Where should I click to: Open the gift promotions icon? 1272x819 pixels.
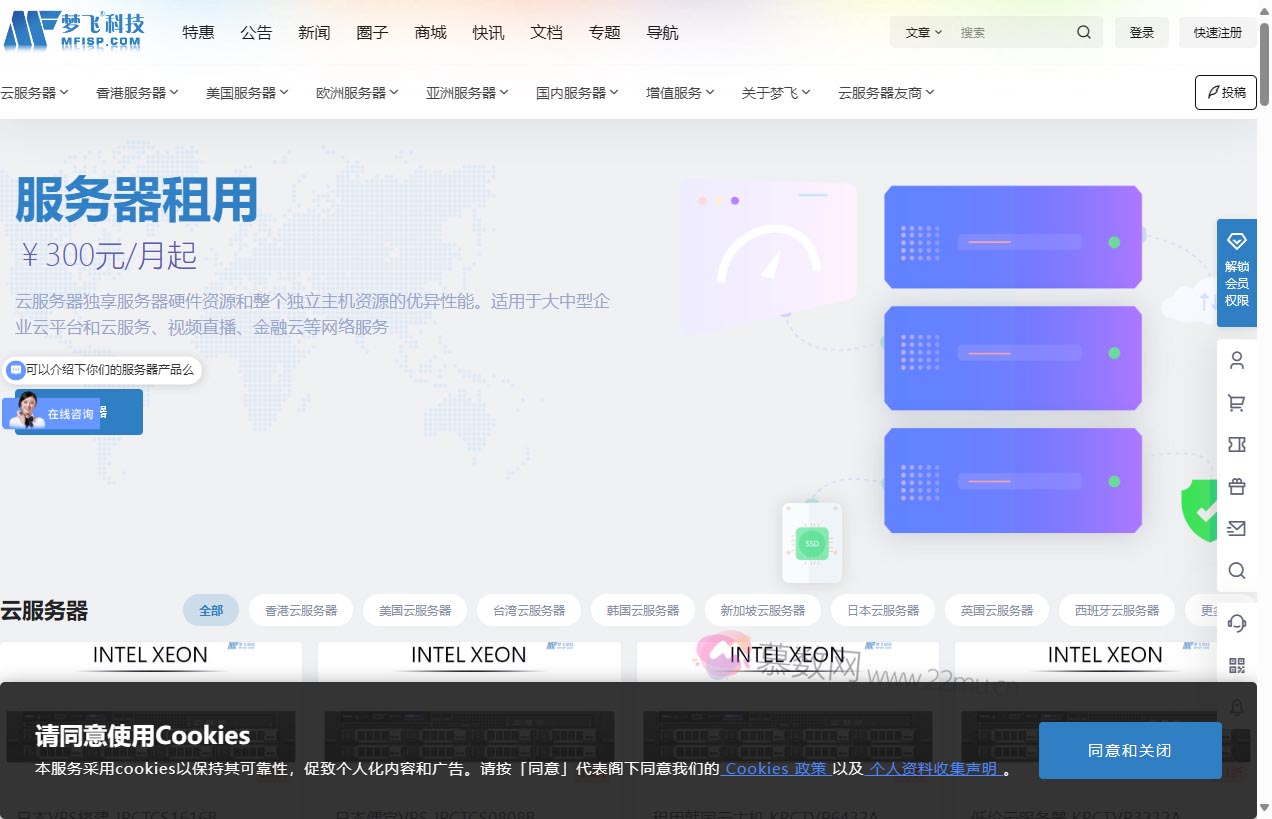tap(1237, 486)
